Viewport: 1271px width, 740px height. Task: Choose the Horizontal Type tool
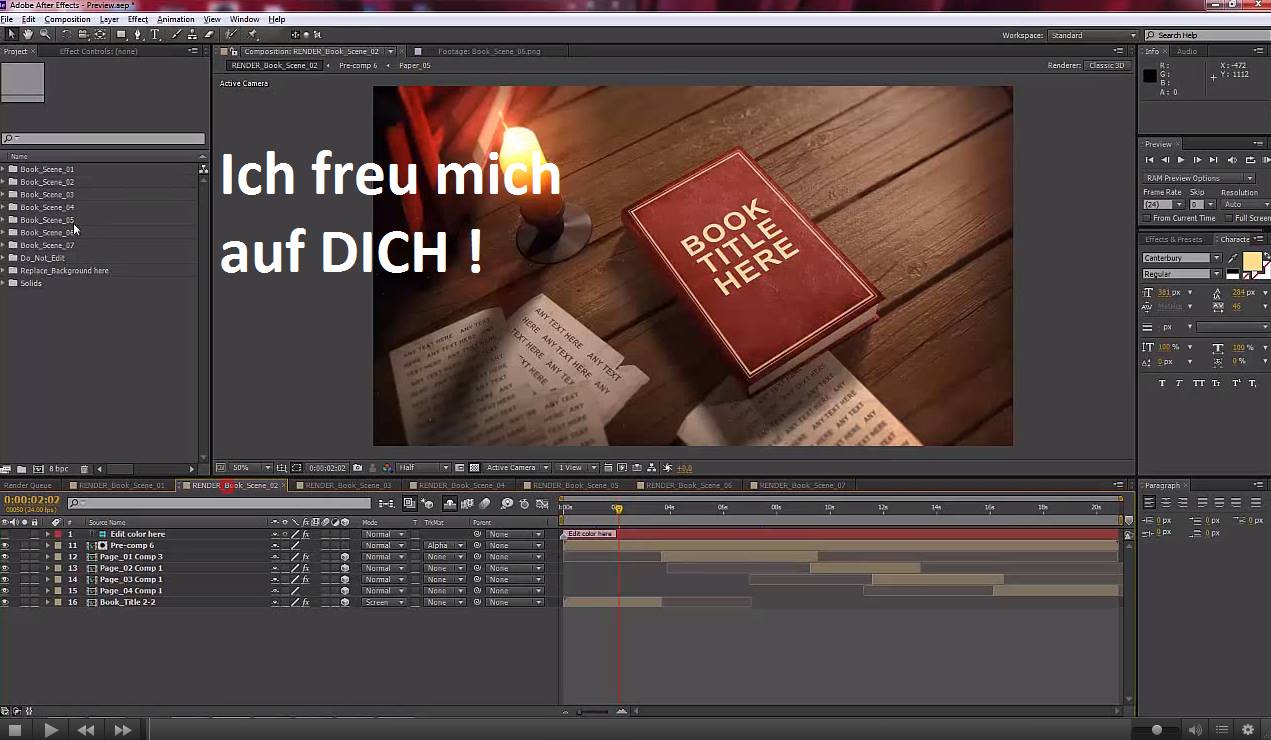pyautogui.click(x=155, y=34)
